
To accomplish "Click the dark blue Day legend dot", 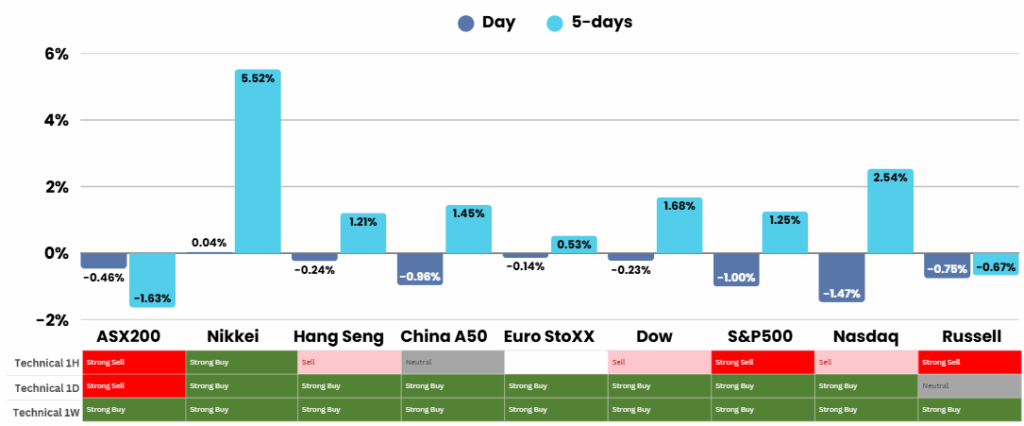I will click(465, 24).
